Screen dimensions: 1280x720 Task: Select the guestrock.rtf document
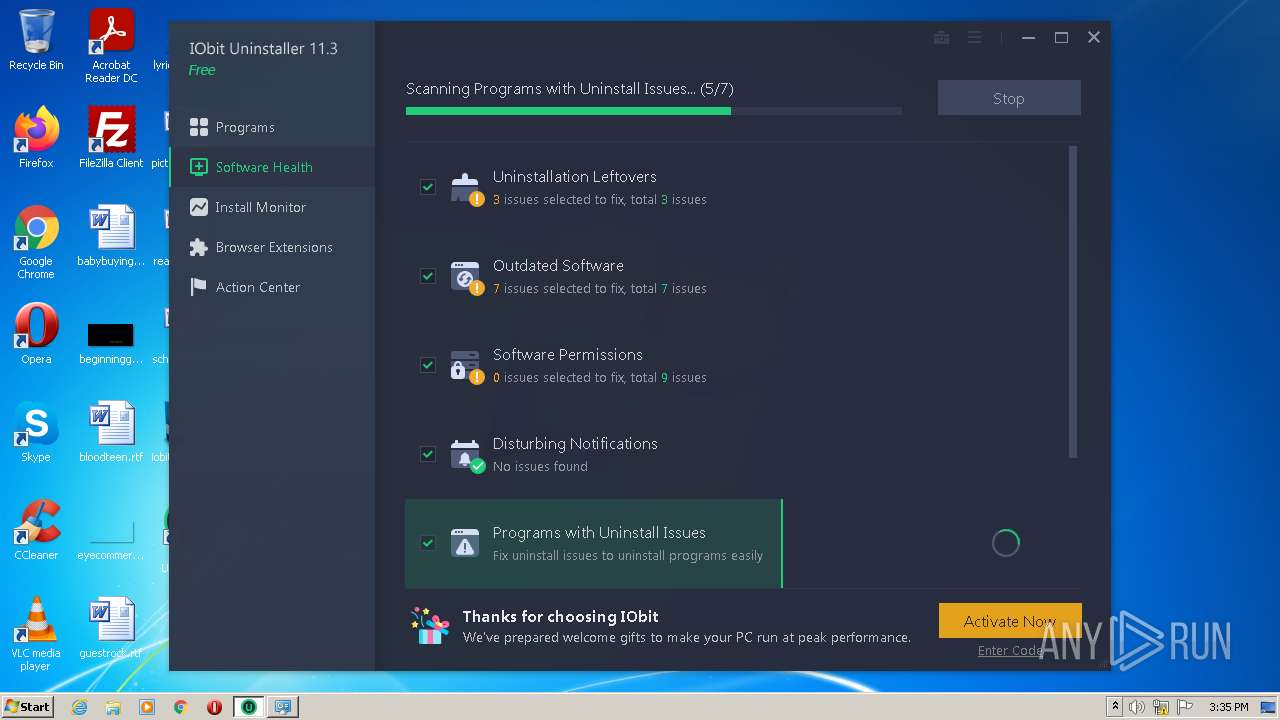pyautogui.click(x=111, y=628)
